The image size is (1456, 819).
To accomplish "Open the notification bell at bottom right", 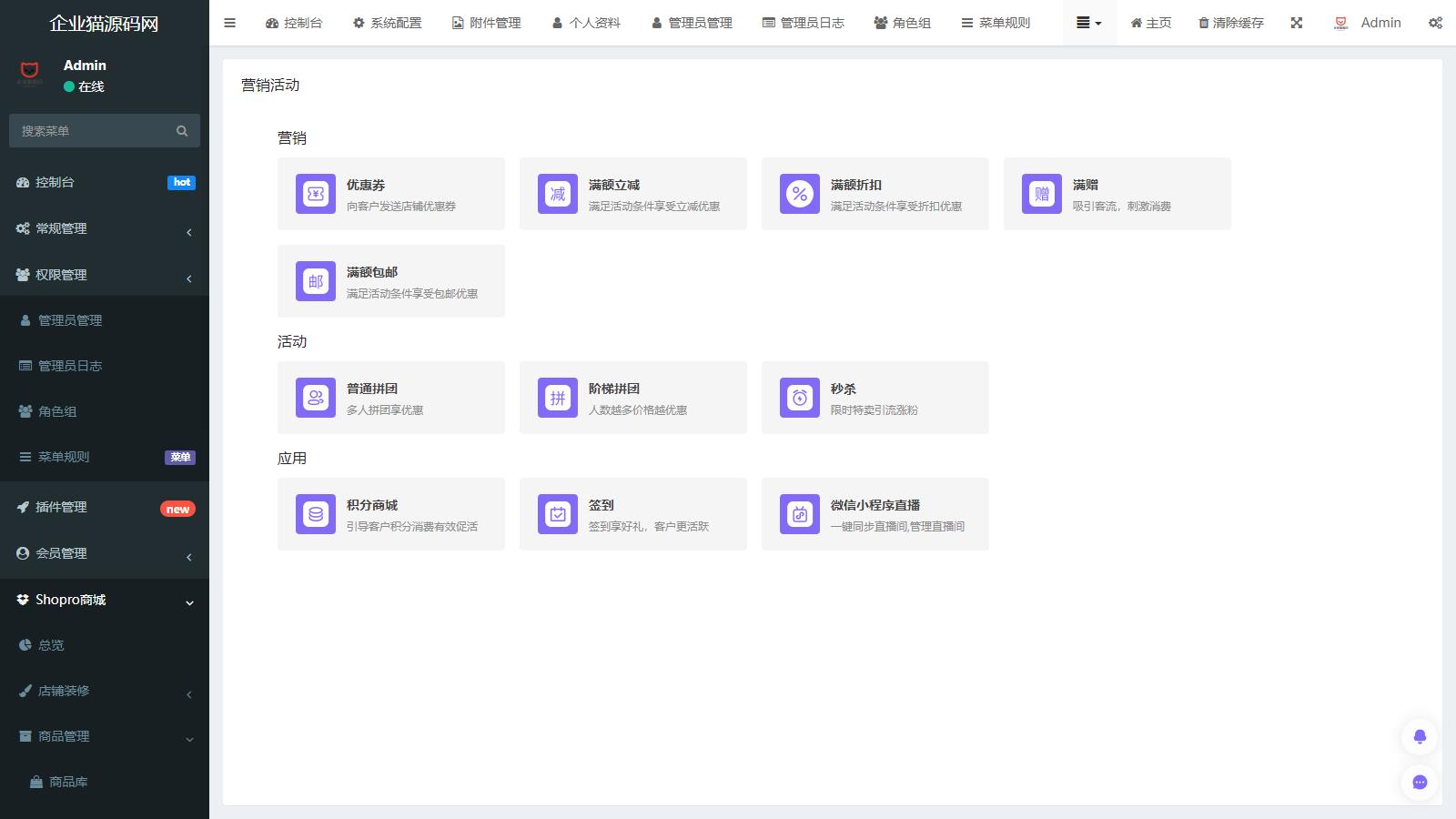I will pos(1419,737).
